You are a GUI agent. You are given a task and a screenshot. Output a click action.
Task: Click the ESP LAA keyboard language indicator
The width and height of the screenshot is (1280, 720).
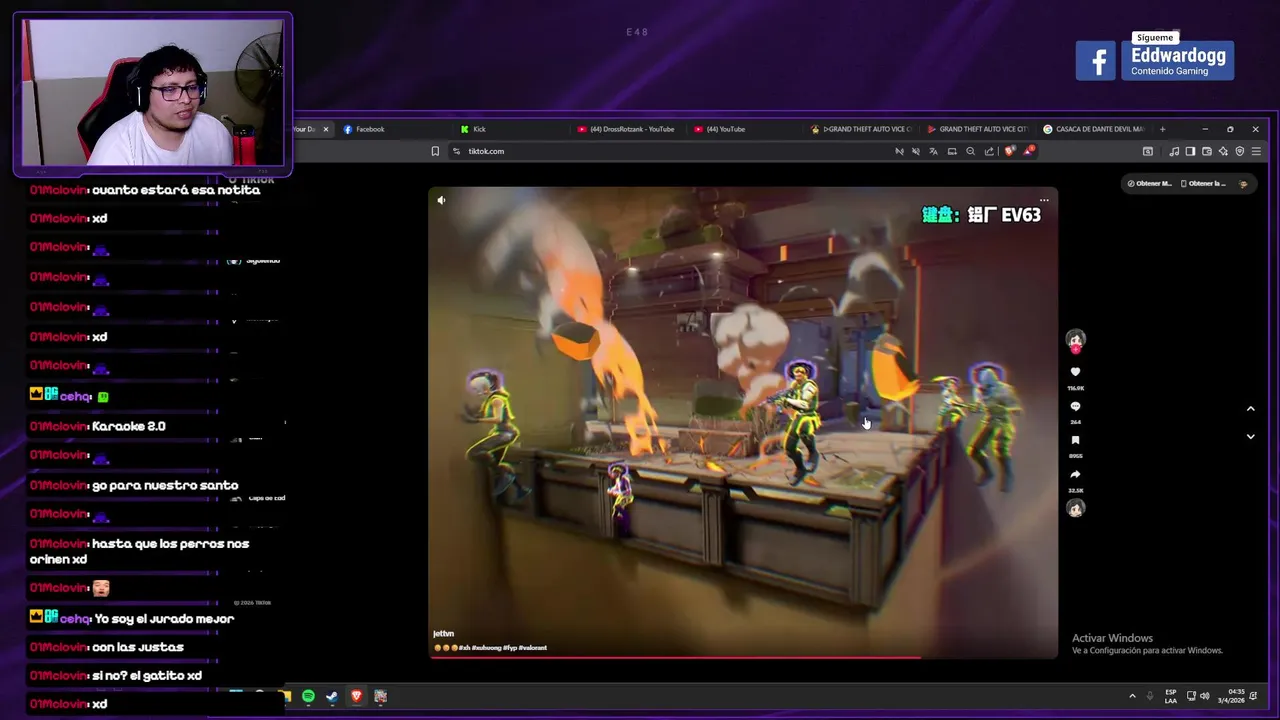pyautogui.click(x=1171, y=696)
